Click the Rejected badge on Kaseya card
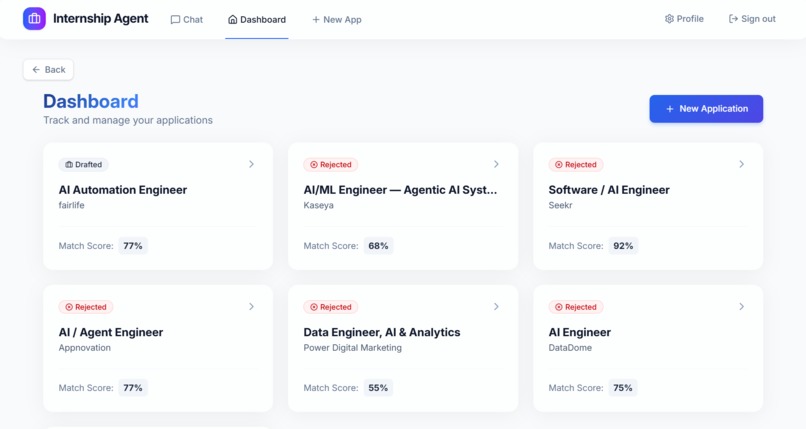Viewport: 806px width, 429px height. [x=331, y=164]
